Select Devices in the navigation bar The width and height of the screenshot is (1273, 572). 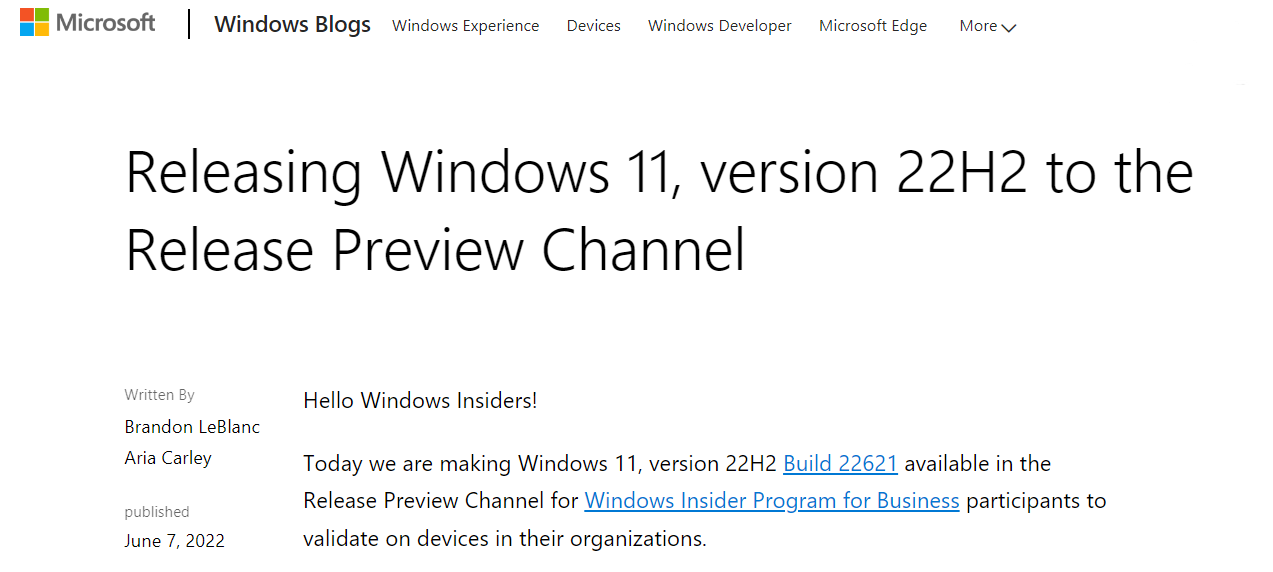tap(593, 26)
